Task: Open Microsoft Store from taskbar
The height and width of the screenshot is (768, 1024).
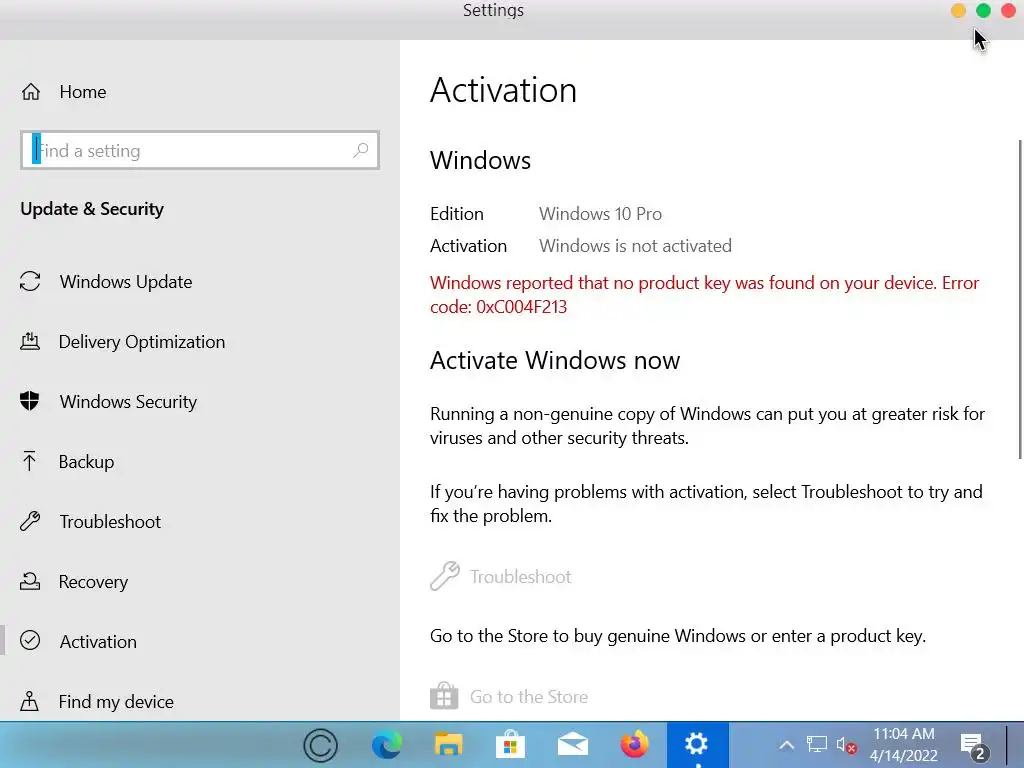Action: coord(511,745)
